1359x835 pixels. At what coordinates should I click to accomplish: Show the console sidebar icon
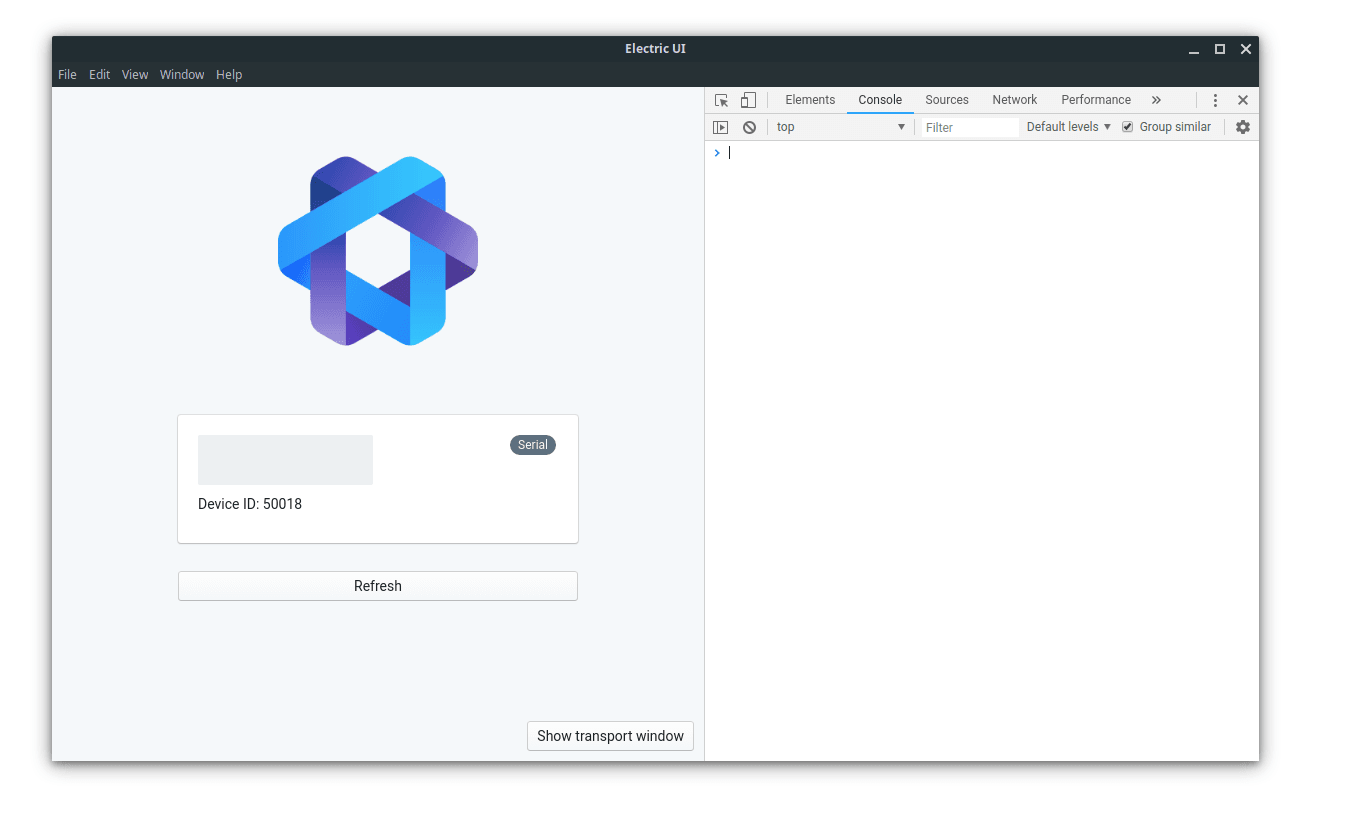pyautogui.click(x=720, y=127)
